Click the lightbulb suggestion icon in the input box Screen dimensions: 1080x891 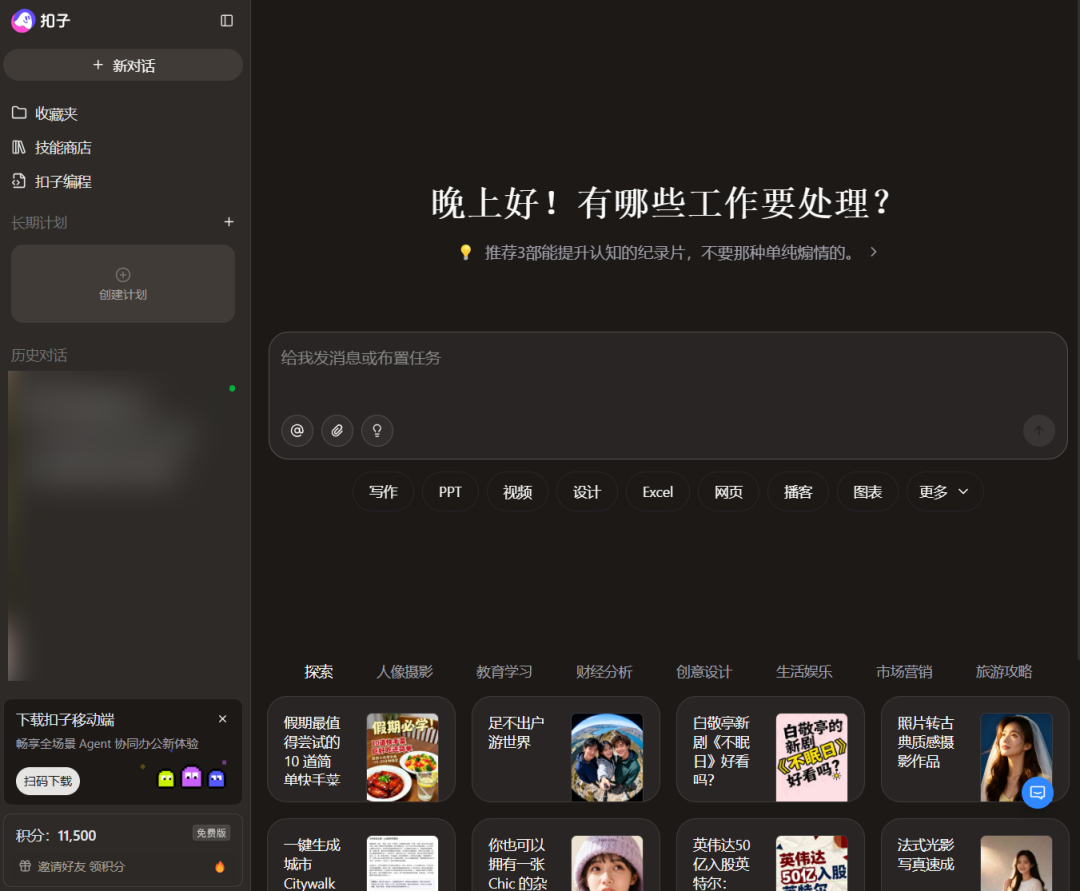tap(377, 430)
